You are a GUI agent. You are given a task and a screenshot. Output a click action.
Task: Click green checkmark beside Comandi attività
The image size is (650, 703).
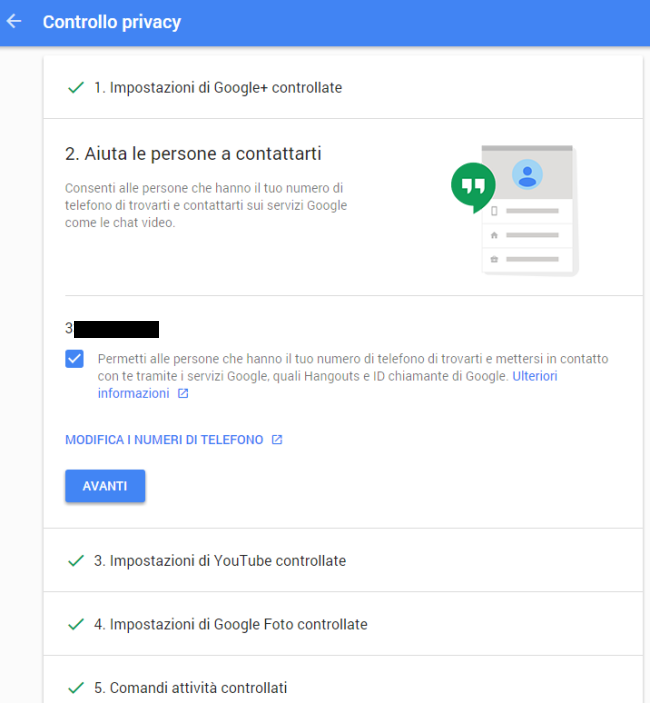click(75, 688)
